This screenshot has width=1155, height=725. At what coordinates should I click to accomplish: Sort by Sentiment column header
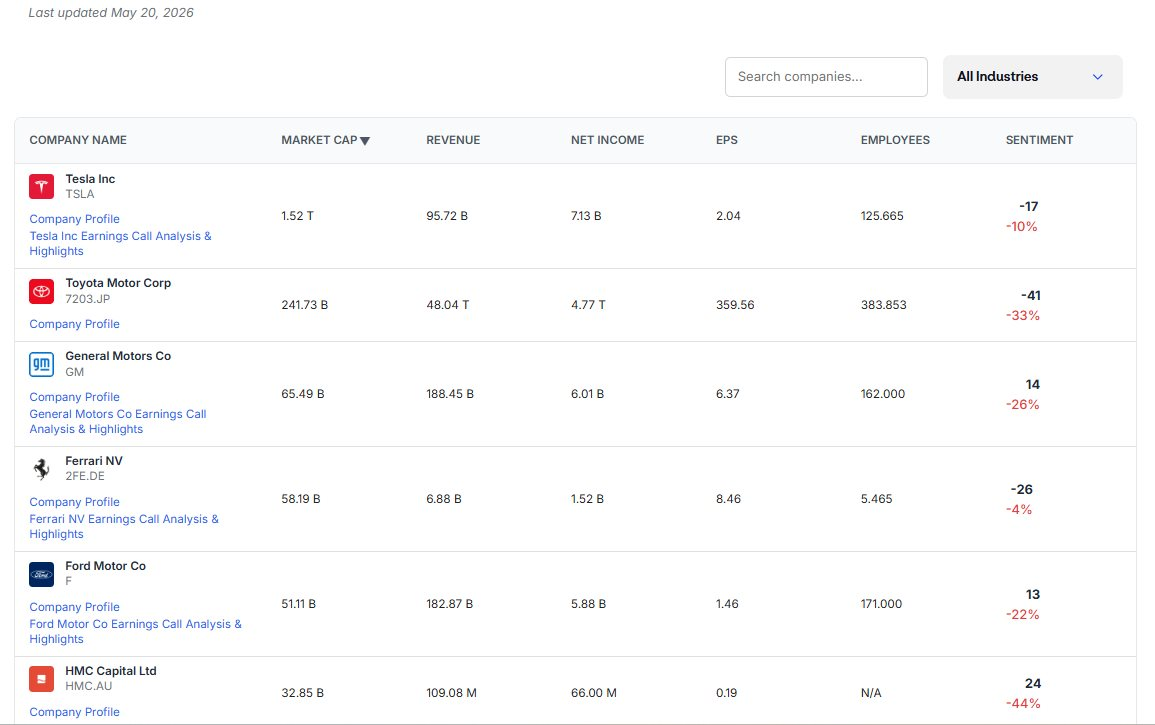pos(1039,140)
